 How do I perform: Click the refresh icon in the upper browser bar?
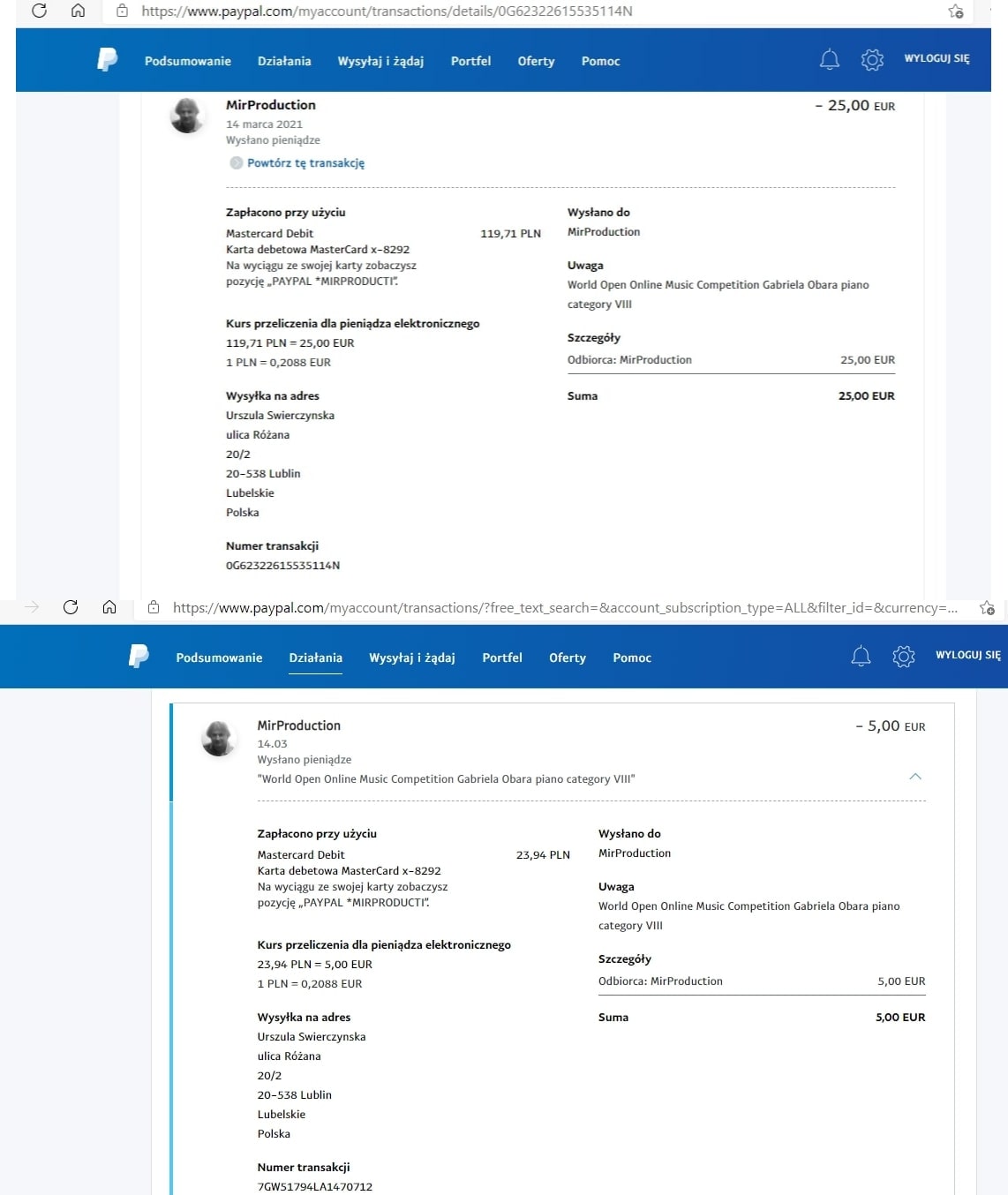[x=39, y=11]
